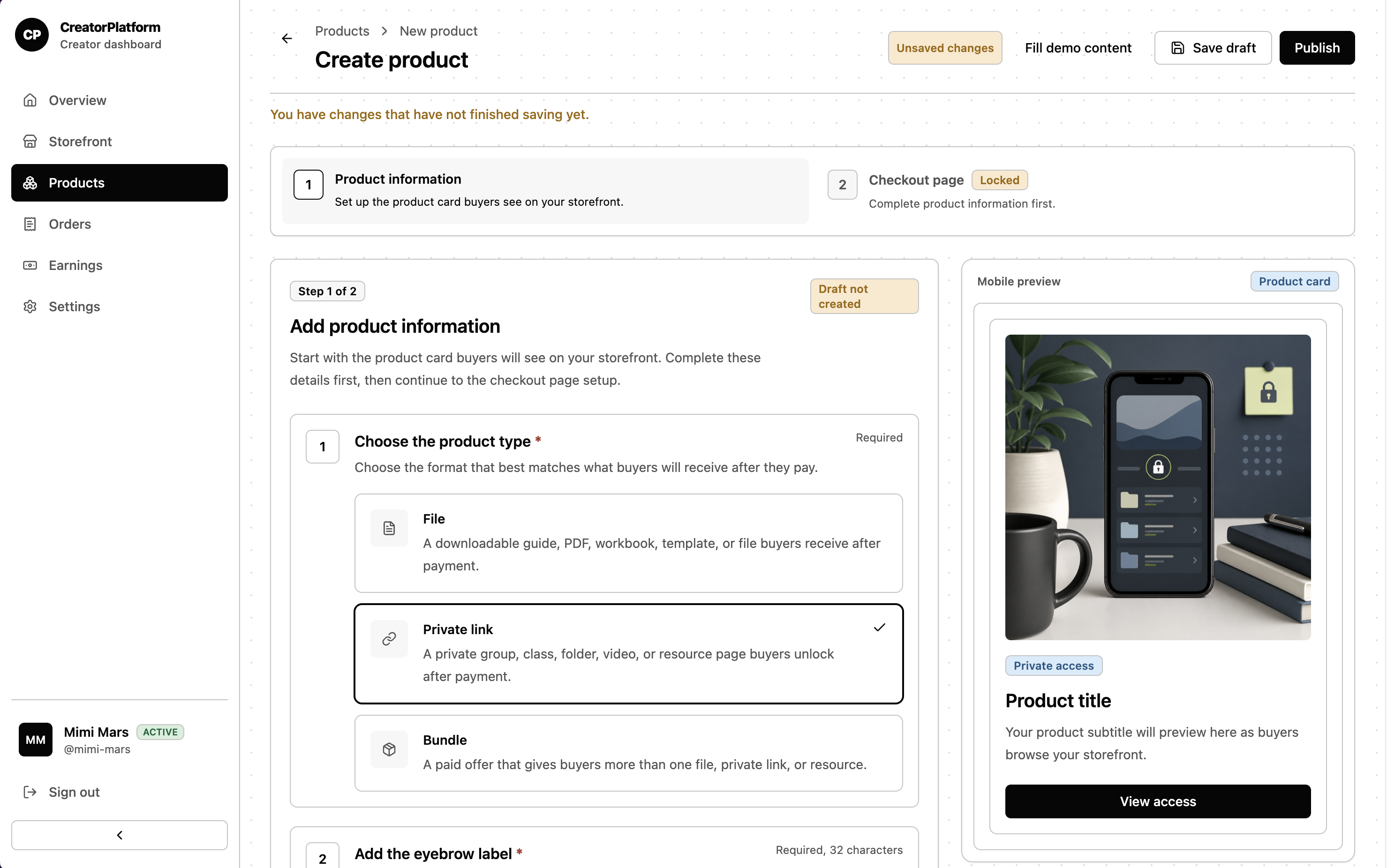Click the Sign out arrow icon
The height and width of the screenshot is (868, 1387).
click(30, 792)
